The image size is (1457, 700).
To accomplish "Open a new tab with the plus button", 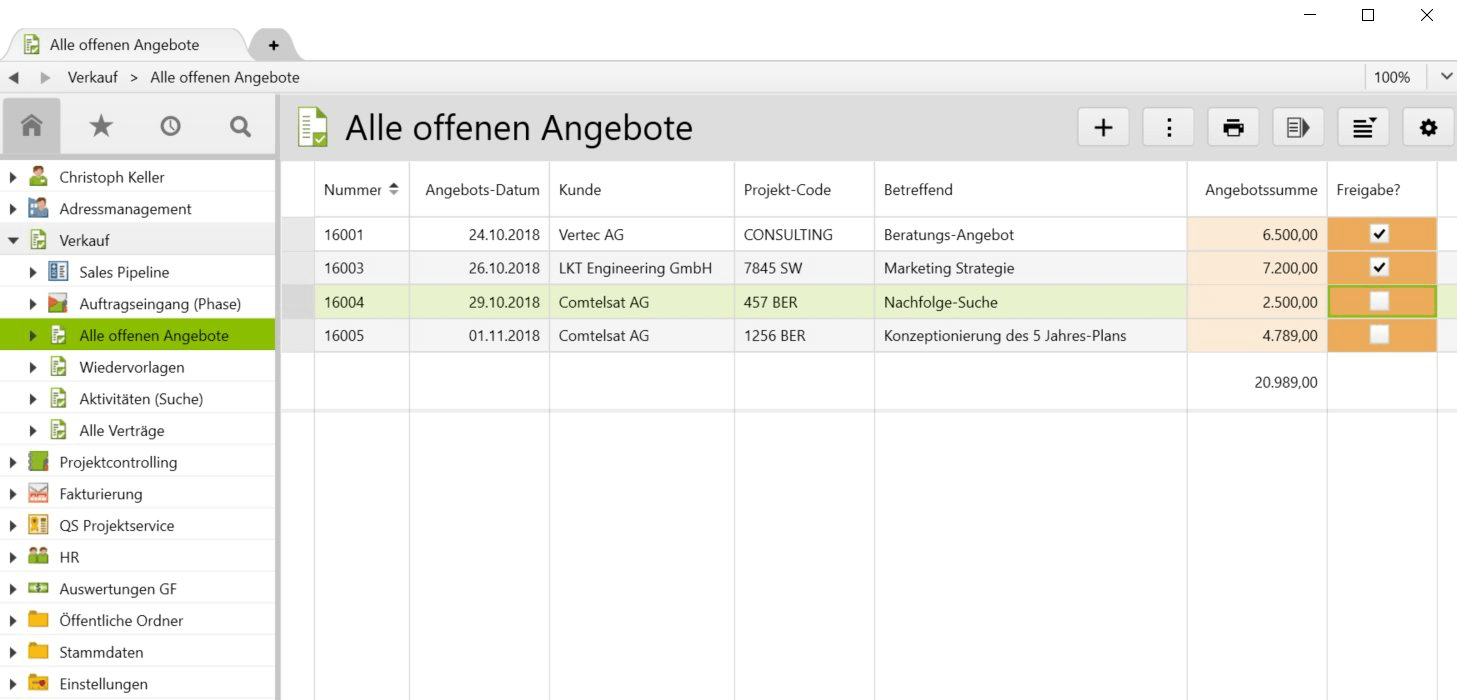I will (273, 44).
